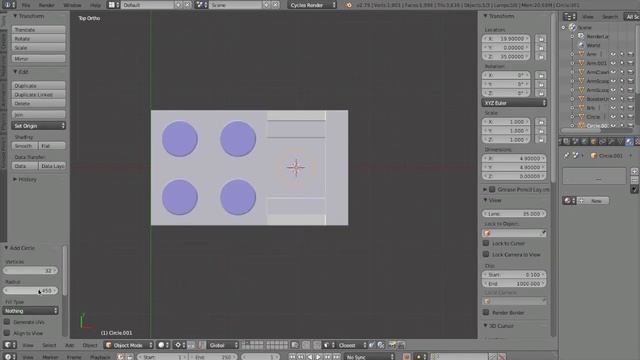
Task: Open the timeline editor type icon
Action: [x=9, y=356]
